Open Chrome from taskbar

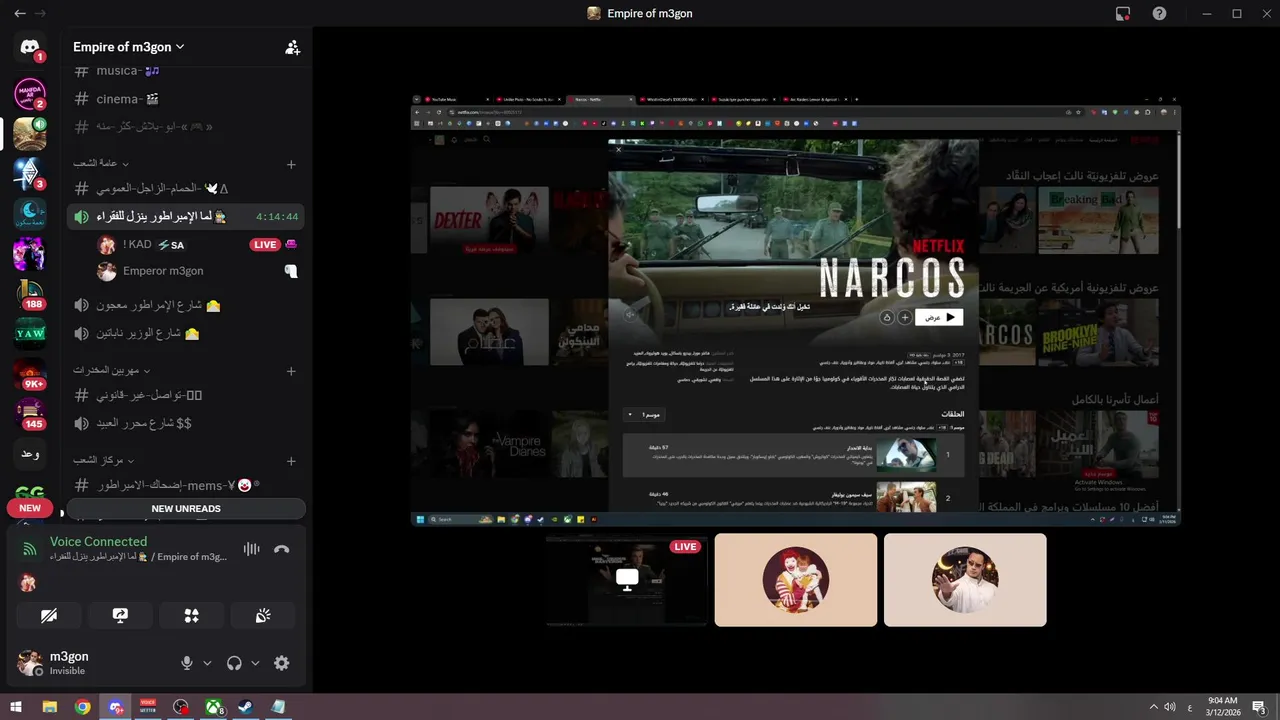point(82,707)
